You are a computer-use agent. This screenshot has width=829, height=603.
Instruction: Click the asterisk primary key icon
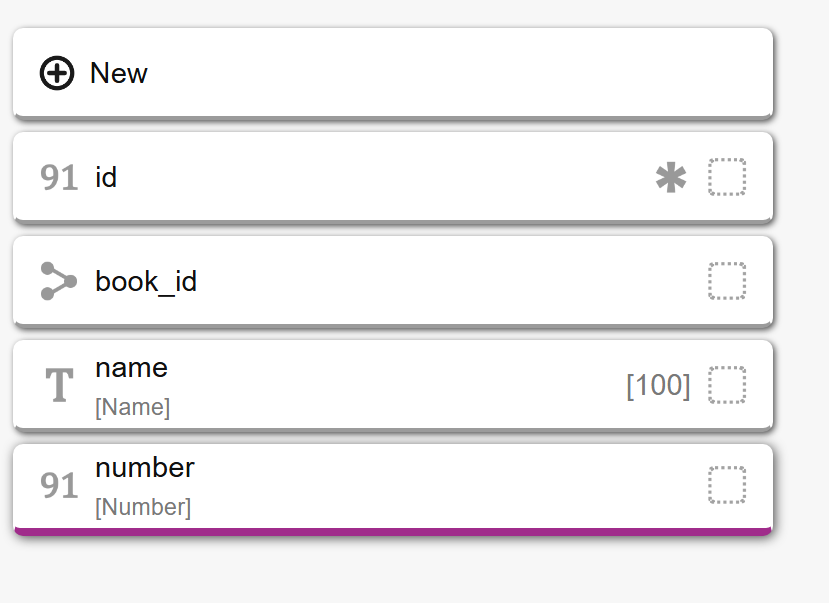click(x=670, y=178)
